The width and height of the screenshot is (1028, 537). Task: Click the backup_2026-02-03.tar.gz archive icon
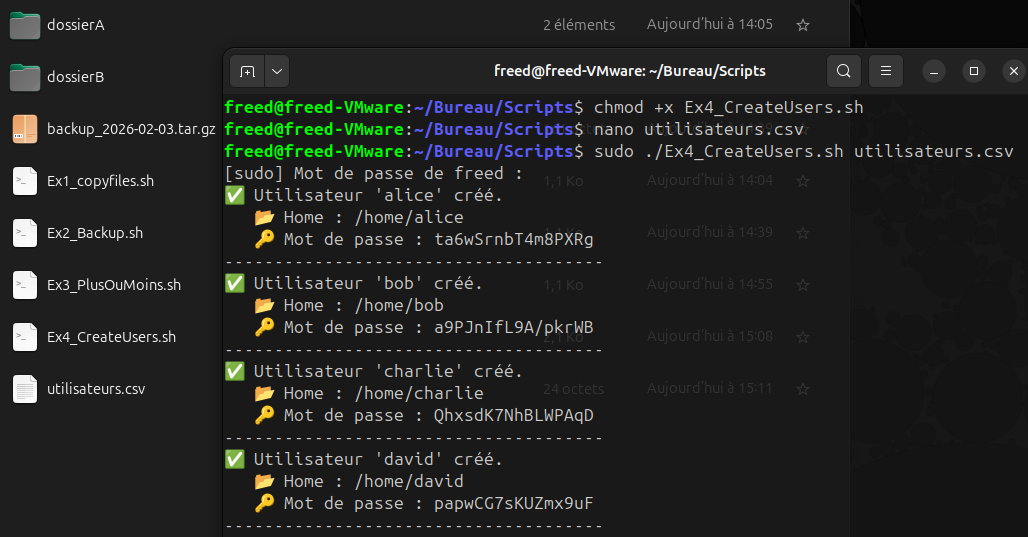(x=25, y=129)
